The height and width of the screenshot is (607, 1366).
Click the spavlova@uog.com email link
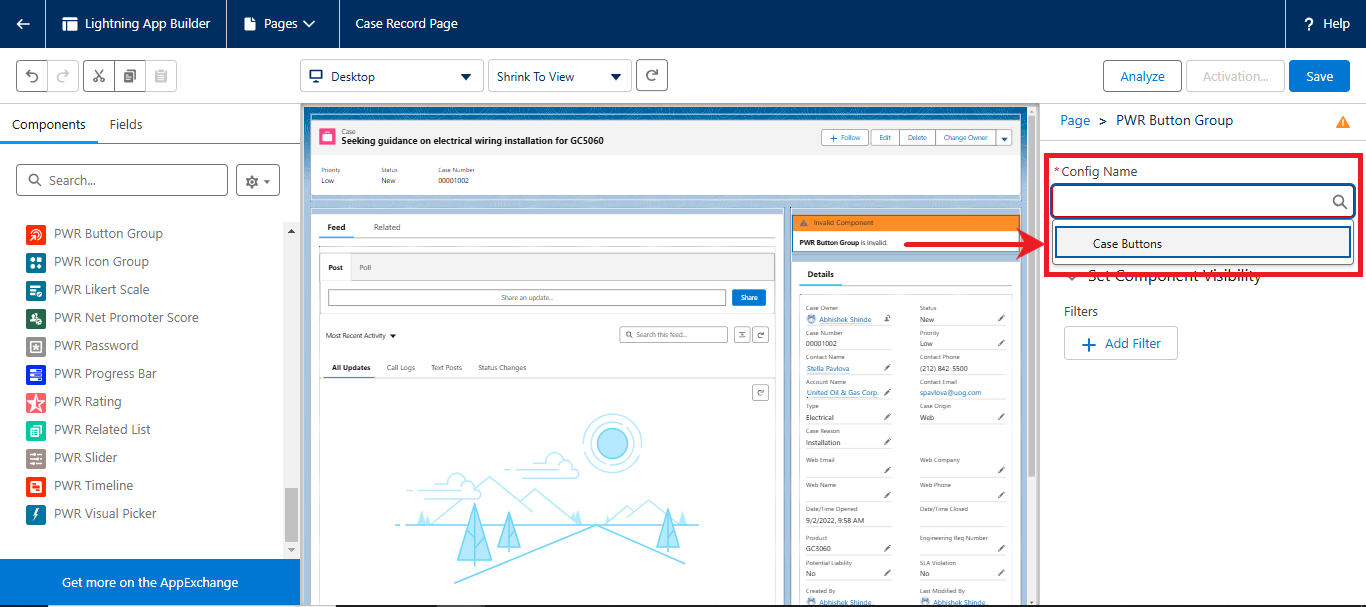950,393
